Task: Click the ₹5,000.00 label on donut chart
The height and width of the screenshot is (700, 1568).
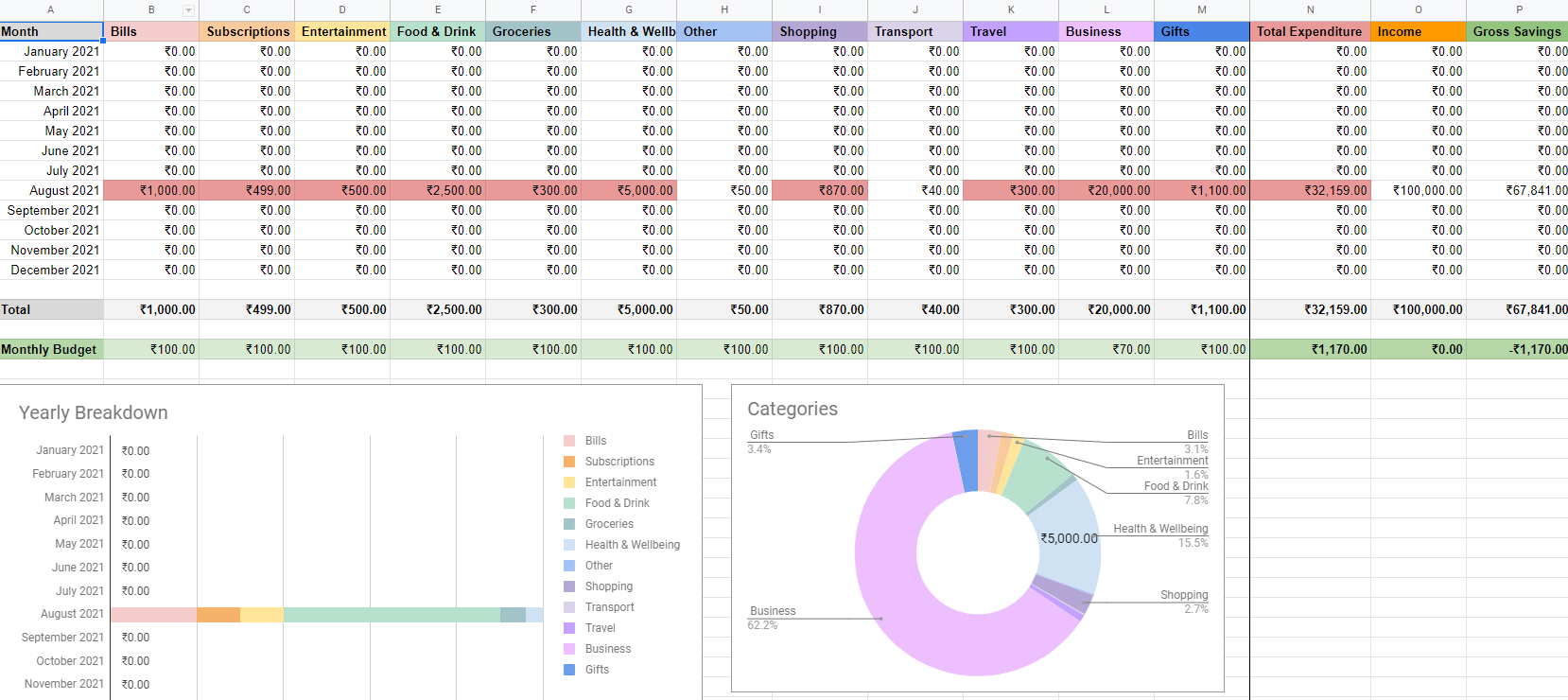Action: tap(1069, 538)
